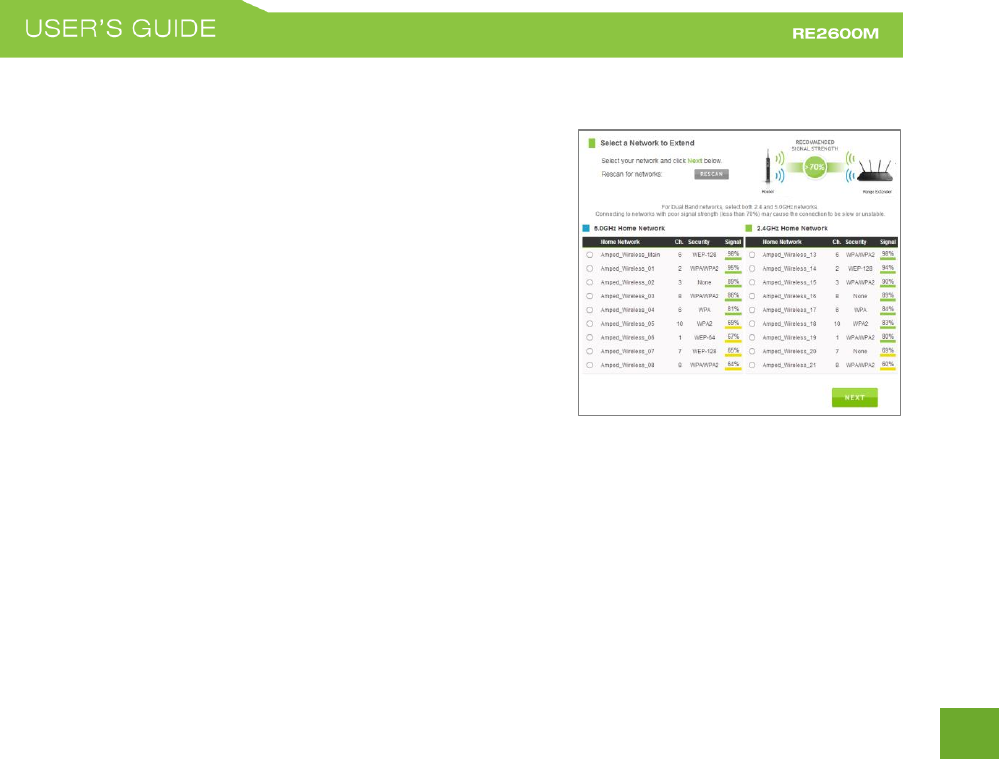The width and height of the screenshot is (999, 759).
Task: Click the >70% recommended signal badge
Action: click(x=815, y=168)
